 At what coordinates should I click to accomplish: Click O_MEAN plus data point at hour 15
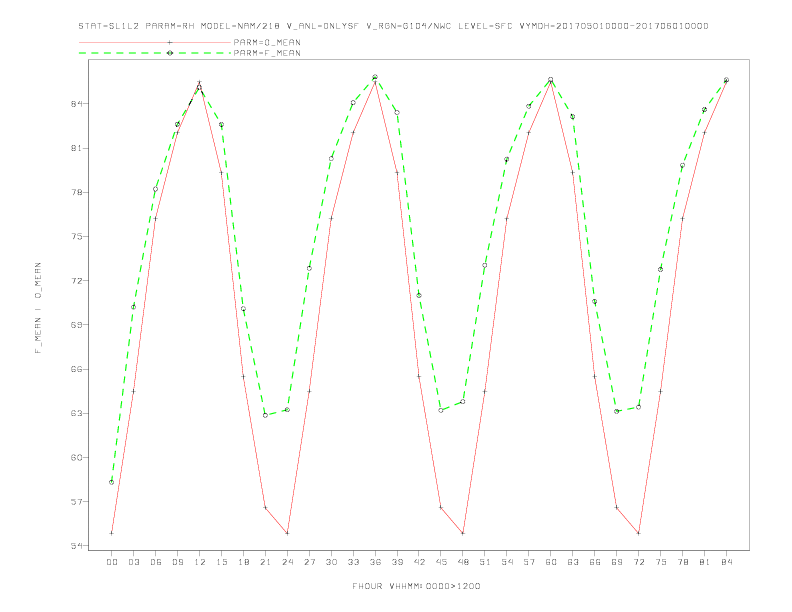221,173
